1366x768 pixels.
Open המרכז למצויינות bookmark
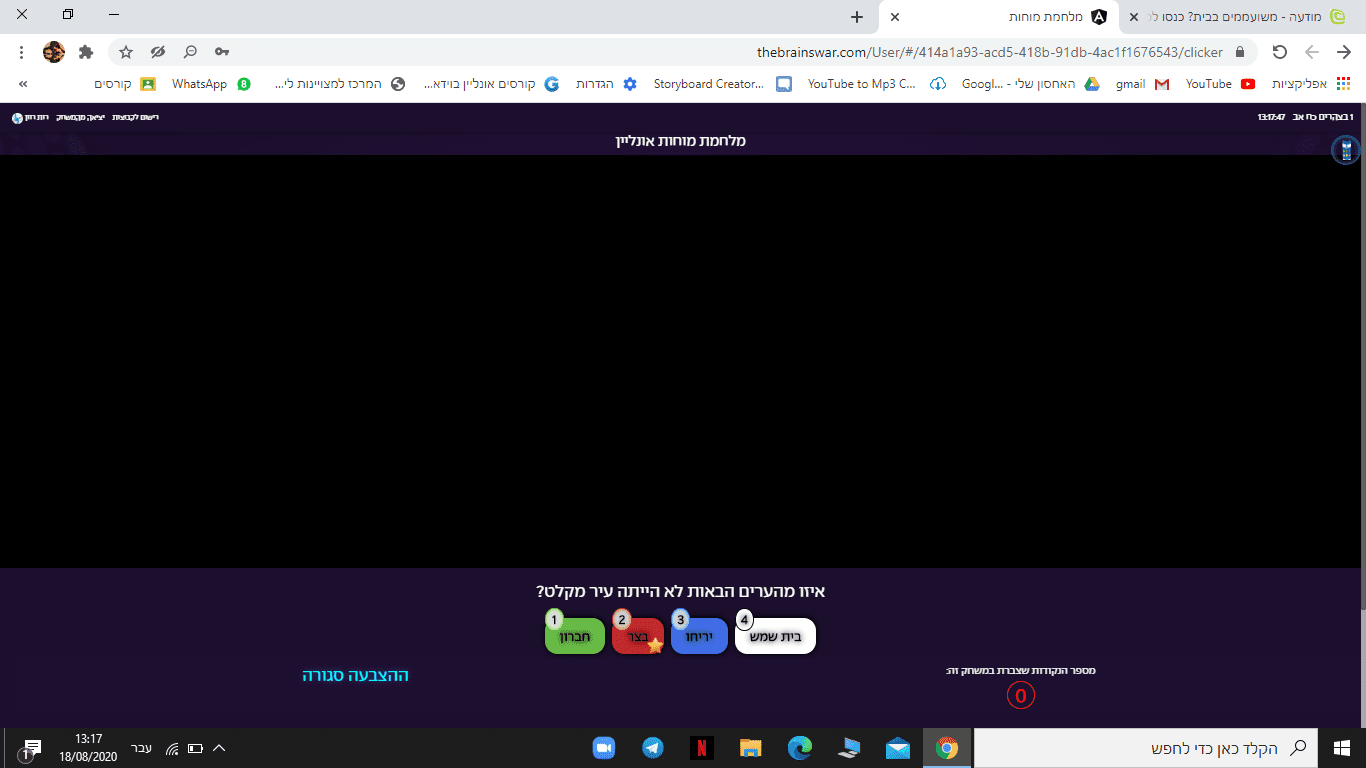click(340, 84)
